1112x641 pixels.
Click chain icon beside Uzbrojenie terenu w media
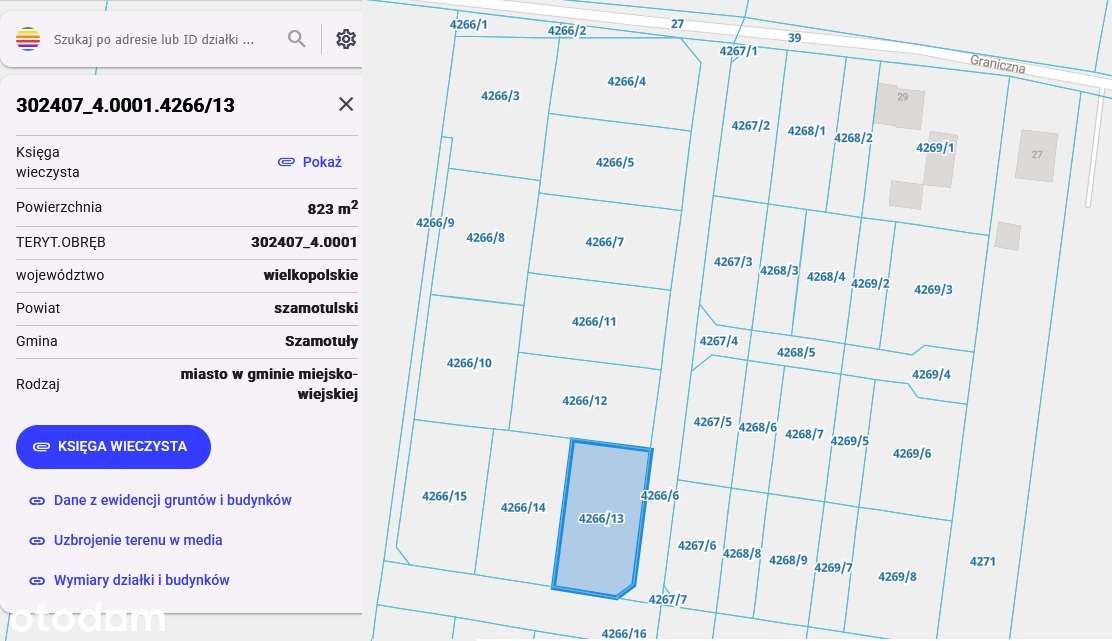coord(37,541)
